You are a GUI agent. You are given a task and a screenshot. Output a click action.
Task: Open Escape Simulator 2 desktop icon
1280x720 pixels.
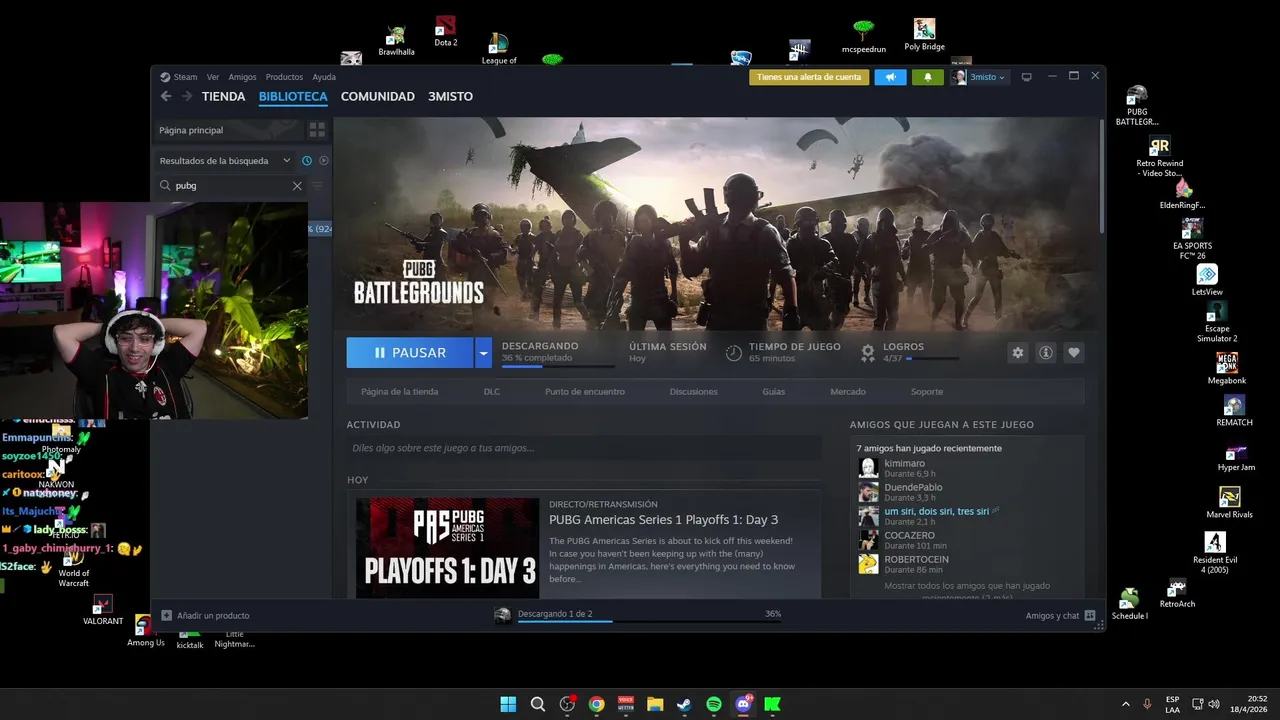click(x=1217, y=322)
